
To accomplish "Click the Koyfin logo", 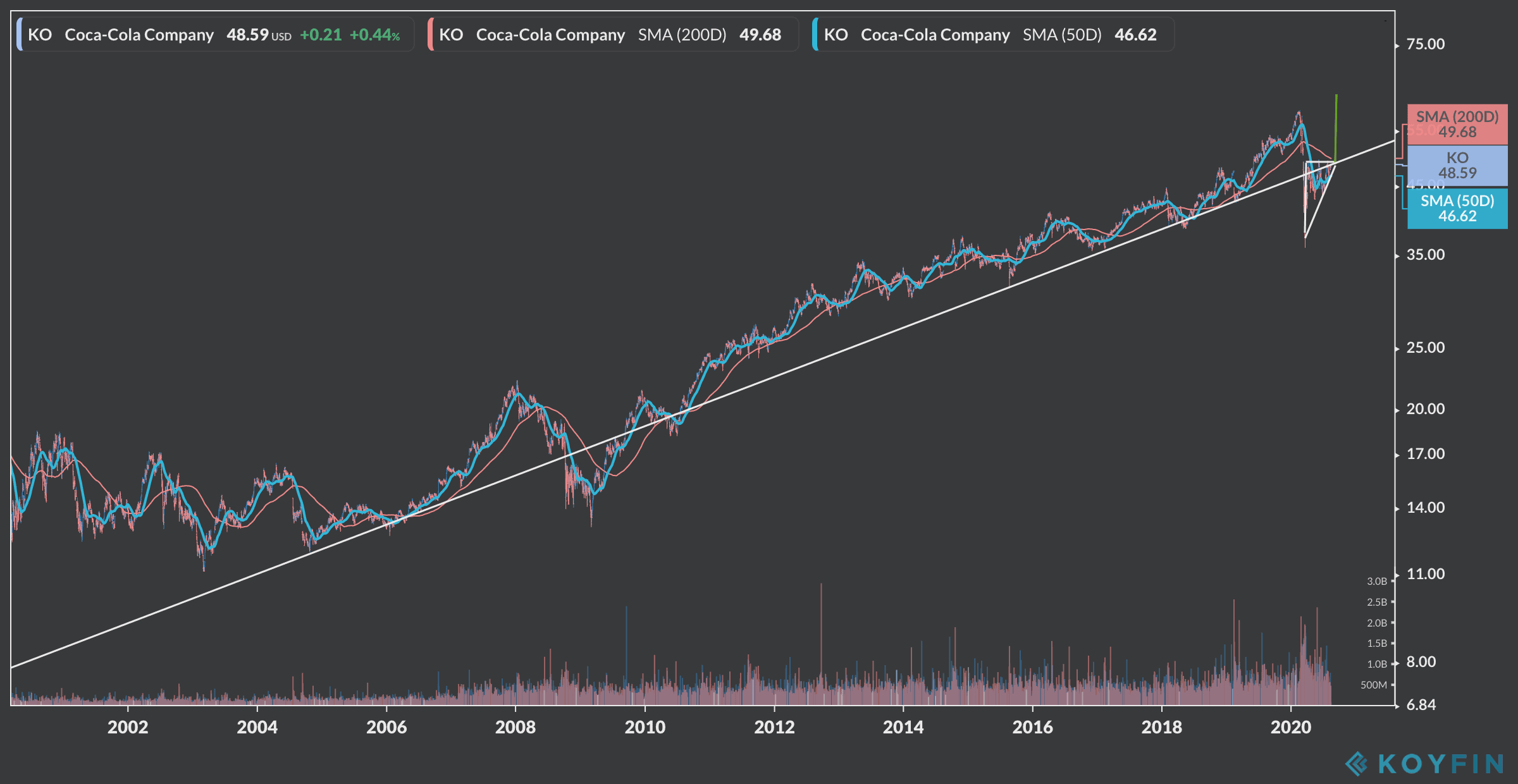I will point(1424,764).
